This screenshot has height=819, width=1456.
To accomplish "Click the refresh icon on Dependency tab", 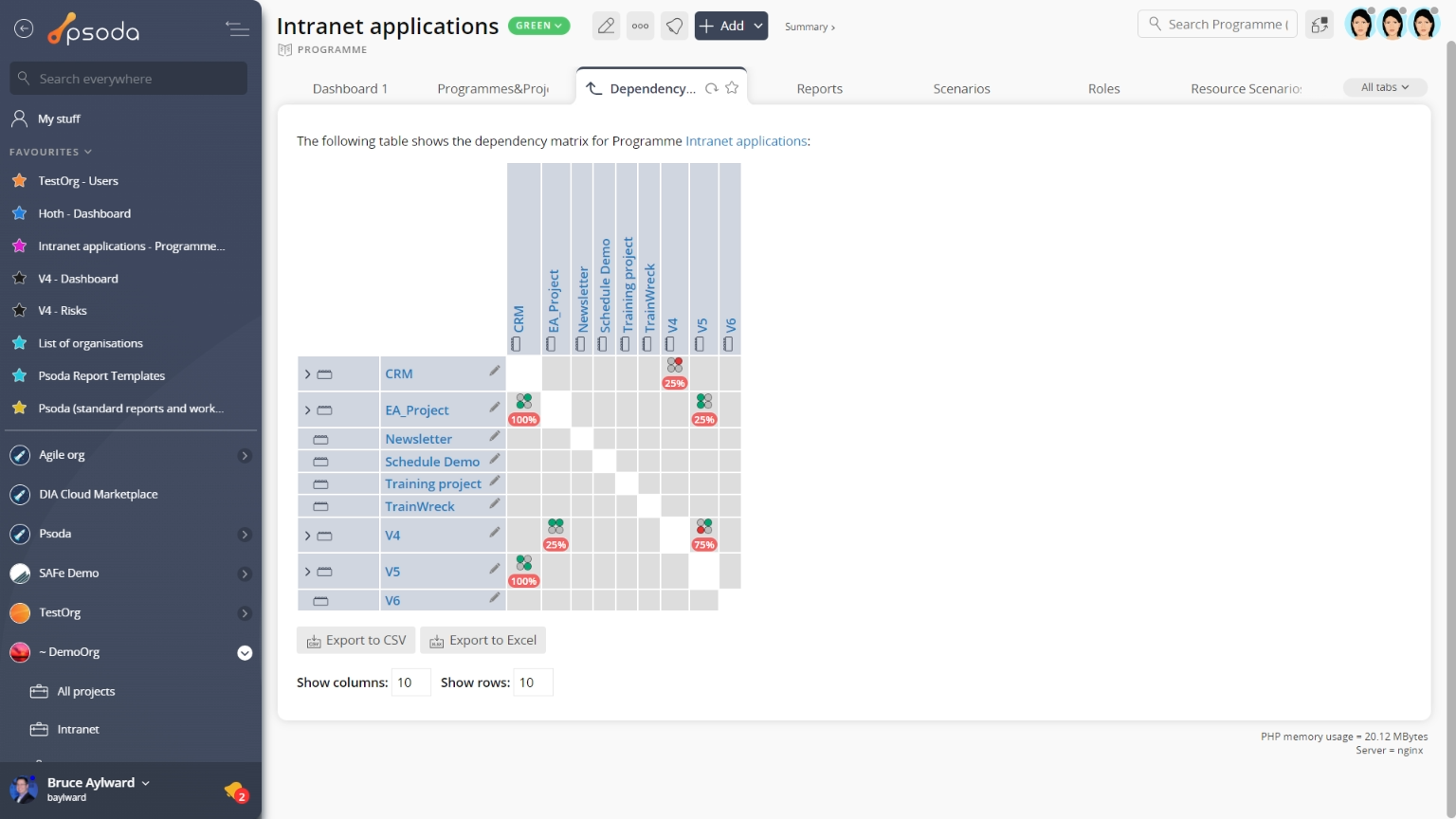I will coord(711,88).
